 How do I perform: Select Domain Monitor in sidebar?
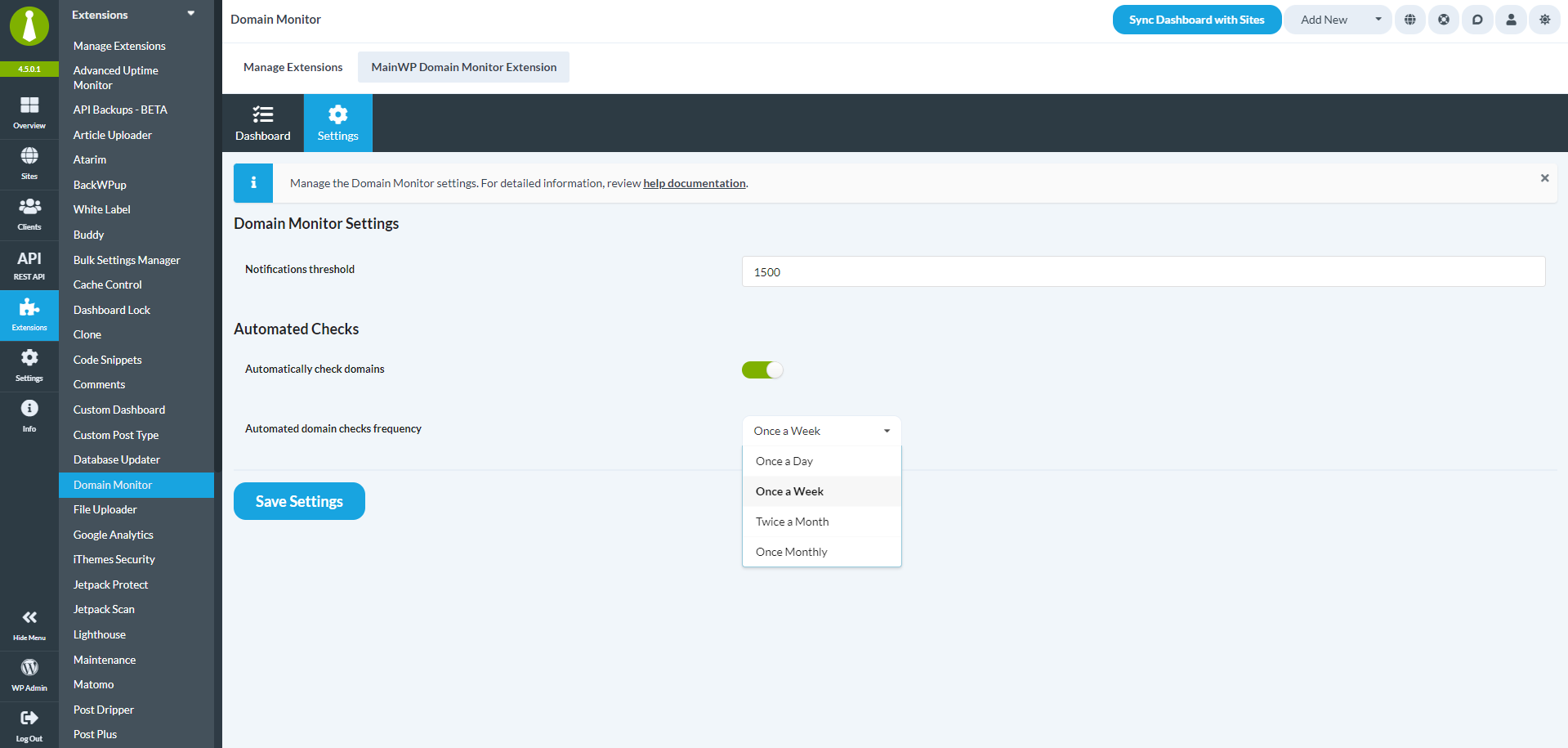point(136,485)
